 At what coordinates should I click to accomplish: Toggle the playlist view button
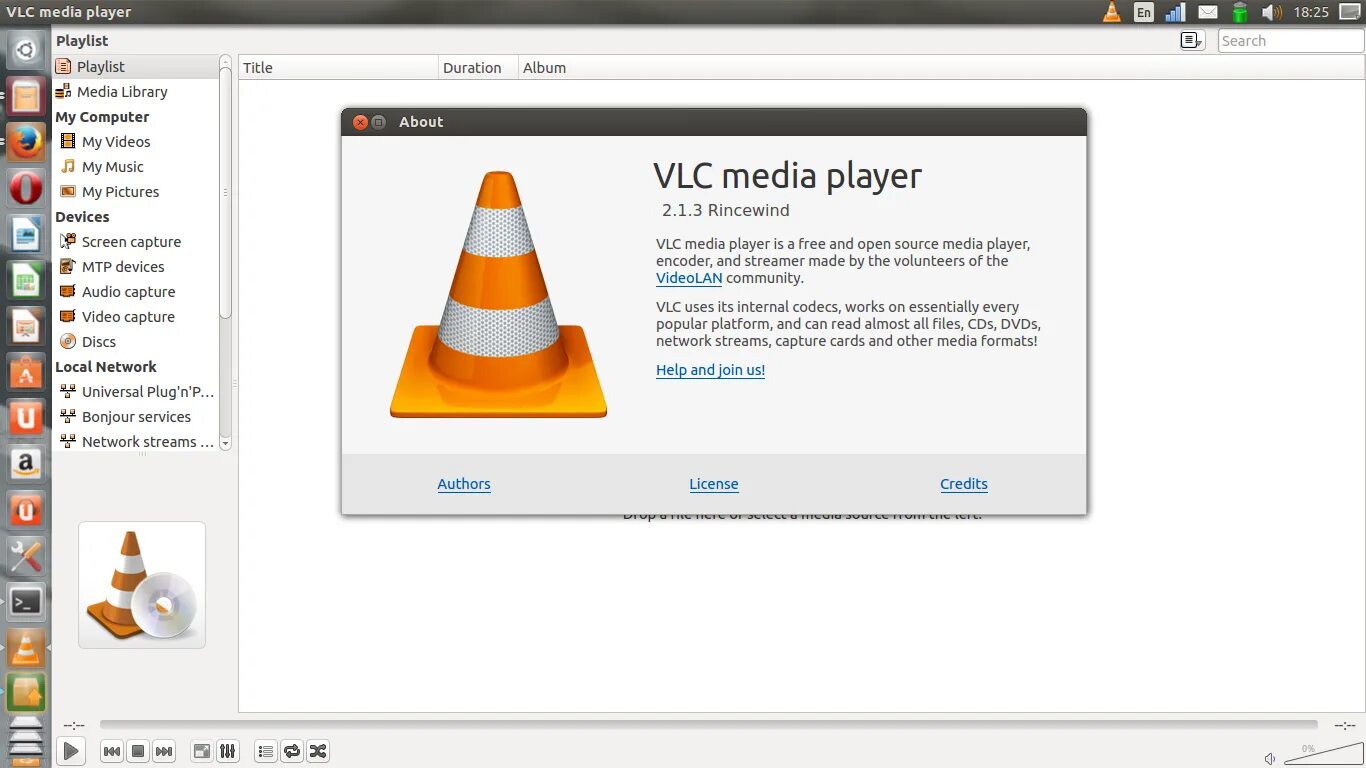(266, 751)
